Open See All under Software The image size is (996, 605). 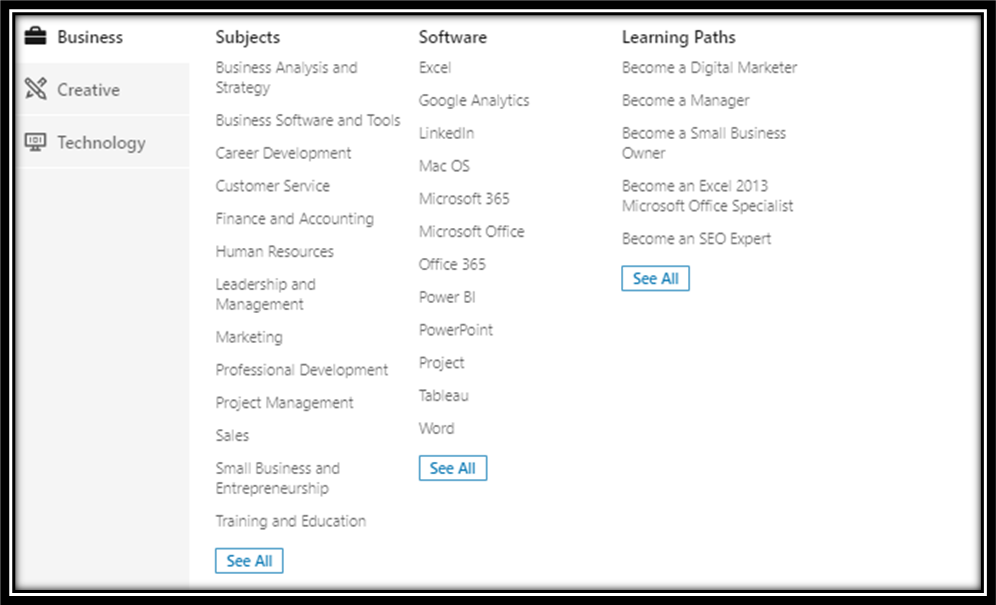coord(453,468)
